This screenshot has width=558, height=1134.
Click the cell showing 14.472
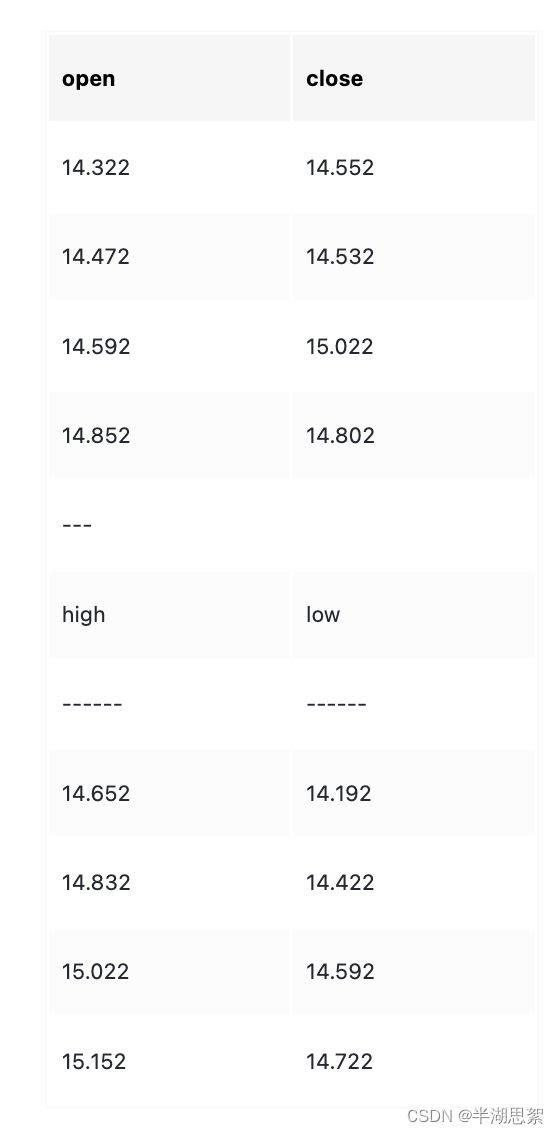click(169, 257)
